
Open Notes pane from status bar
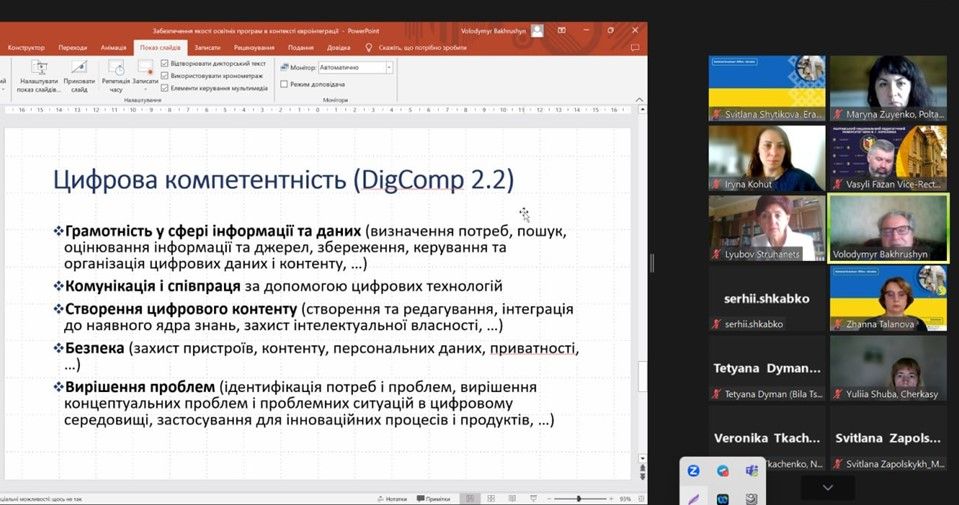pyautogui.click(x=395, y=498)
